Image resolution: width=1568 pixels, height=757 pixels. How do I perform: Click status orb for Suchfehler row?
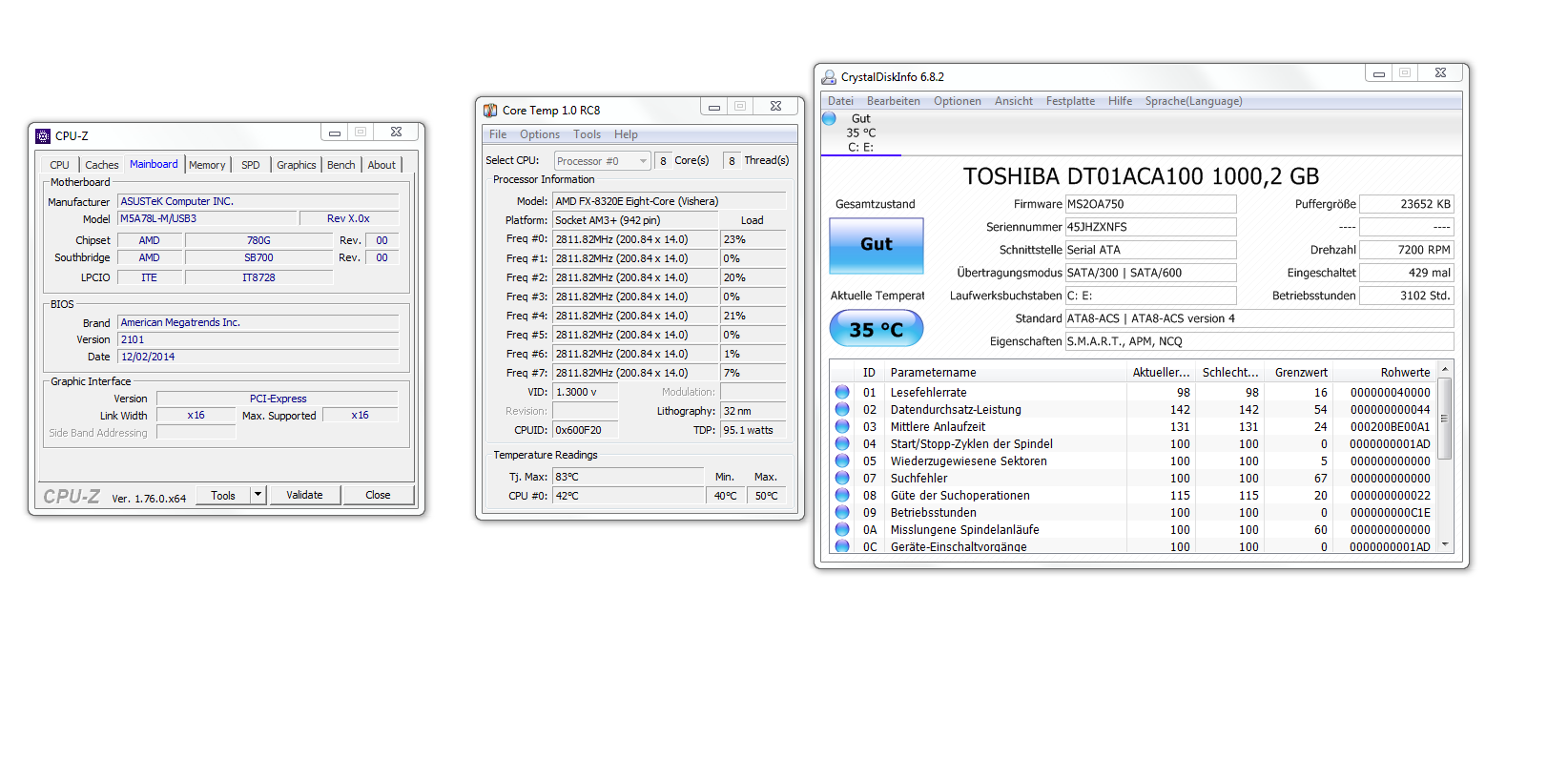(x=842, y=478)
